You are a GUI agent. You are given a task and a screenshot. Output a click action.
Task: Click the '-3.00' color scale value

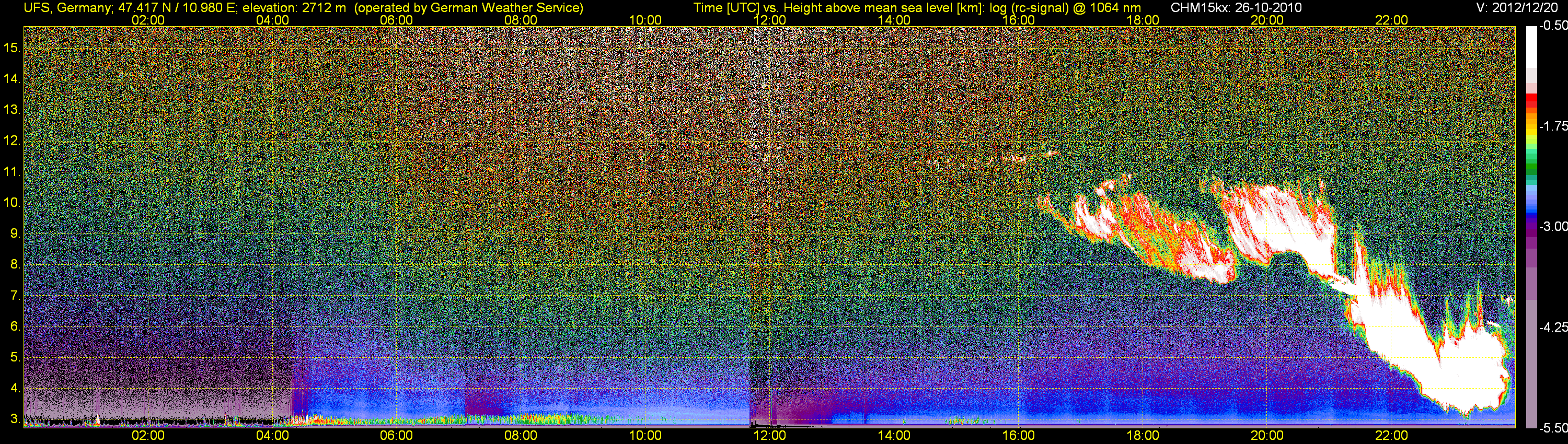pos(1553,226)
